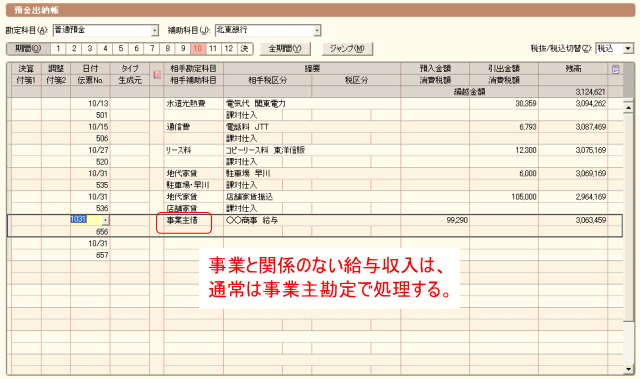Viewport: 640px width, 379px height.
Task: Click the 相手勘定科目 column header
Action: [x=193, y=69]
